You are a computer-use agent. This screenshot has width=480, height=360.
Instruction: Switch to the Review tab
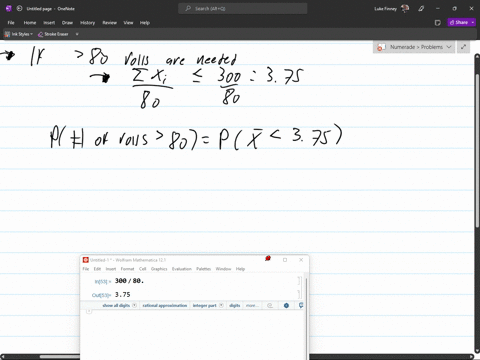(109, 23)
